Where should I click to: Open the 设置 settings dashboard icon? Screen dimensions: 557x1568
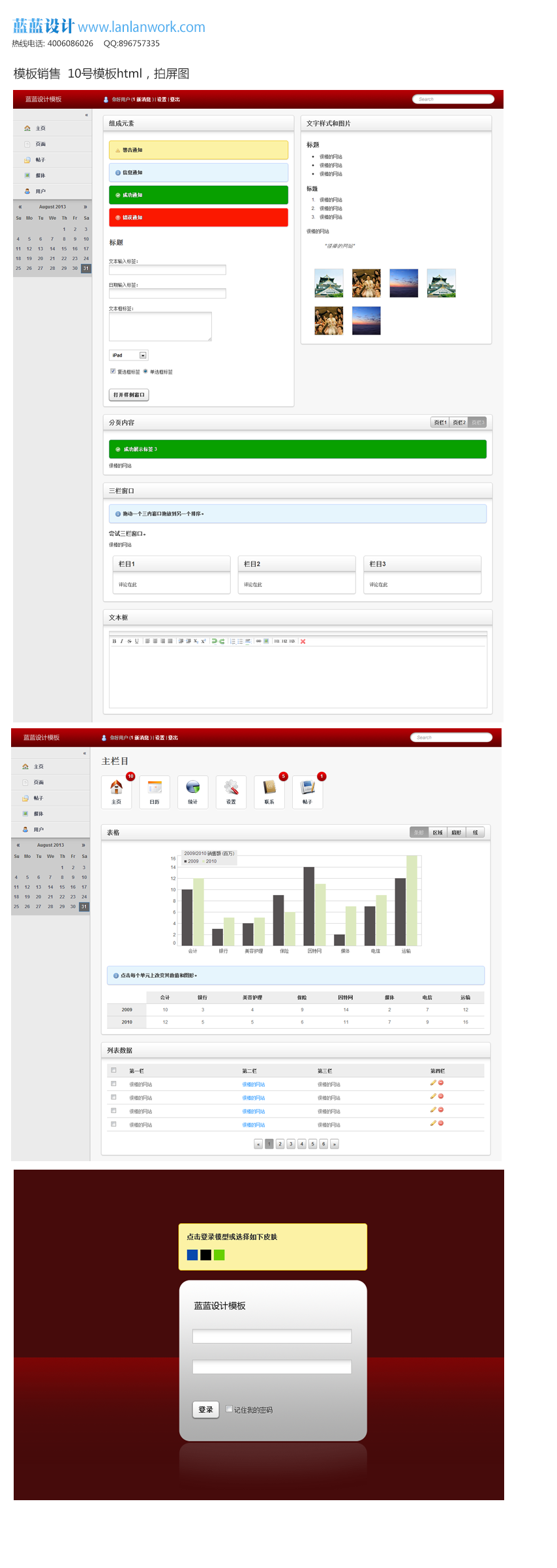231,791
